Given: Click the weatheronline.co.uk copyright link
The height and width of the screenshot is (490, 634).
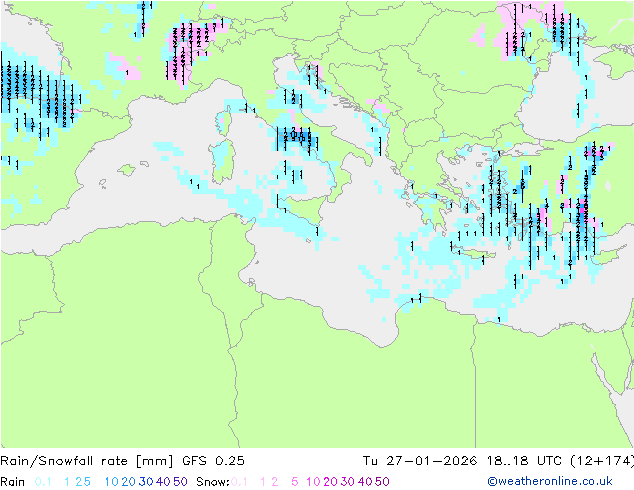Looking at the screenshot, I should coord(549,481).
